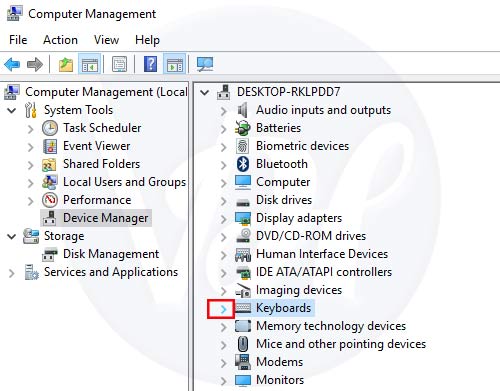This screenshot has height=391, width=500.
Task: Expand the Monitors category chevron
Action: (x=224, y=381)
